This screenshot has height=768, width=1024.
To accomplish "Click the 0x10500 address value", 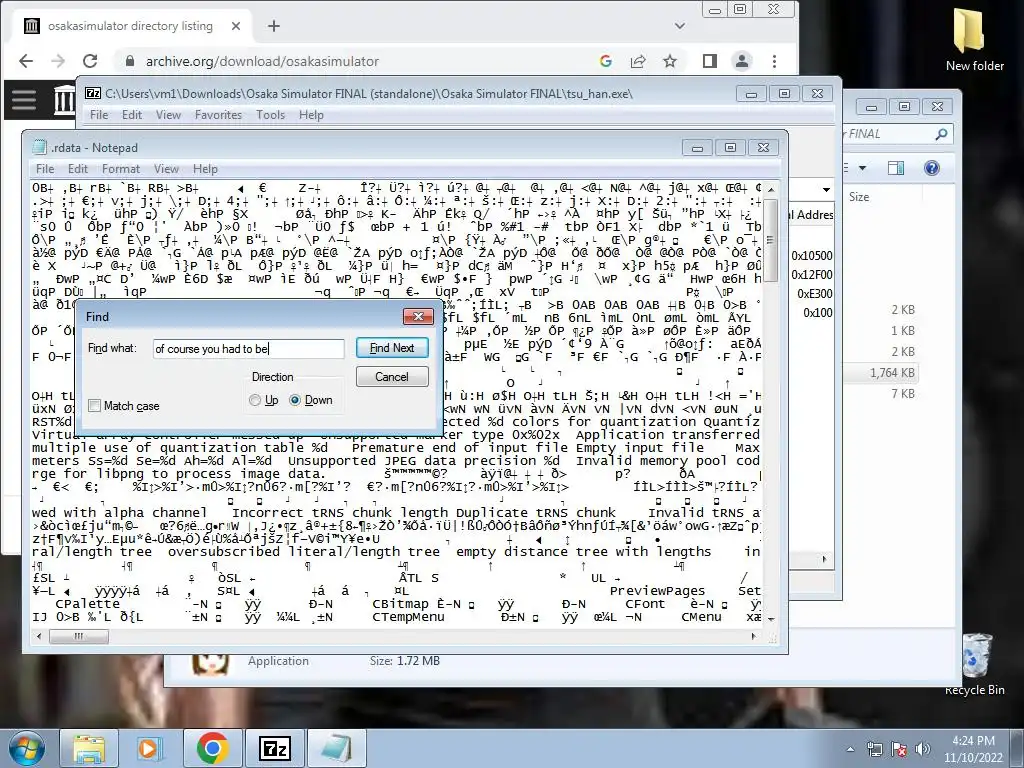I will (x=812, y=256).
